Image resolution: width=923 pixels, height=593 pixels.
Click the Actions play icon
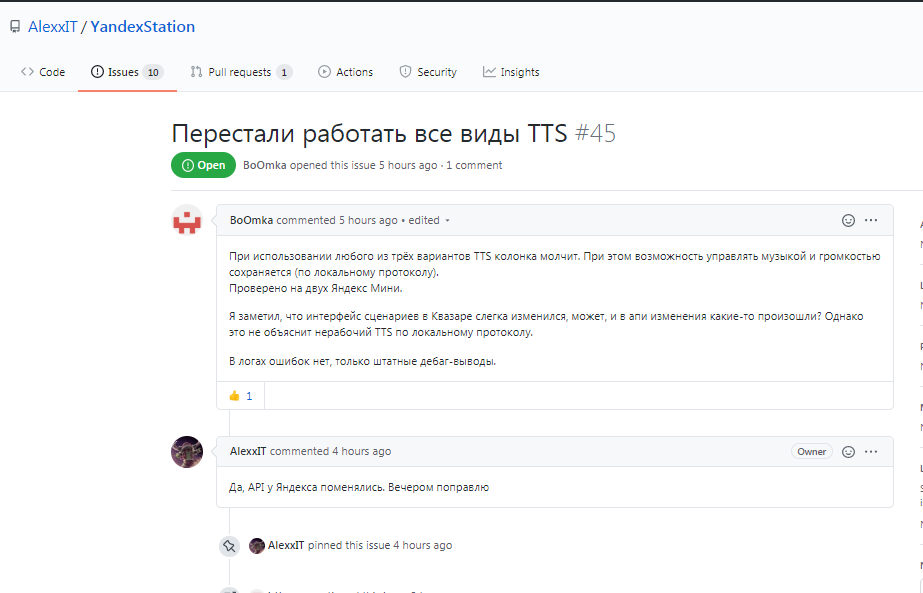pos(324,72)
